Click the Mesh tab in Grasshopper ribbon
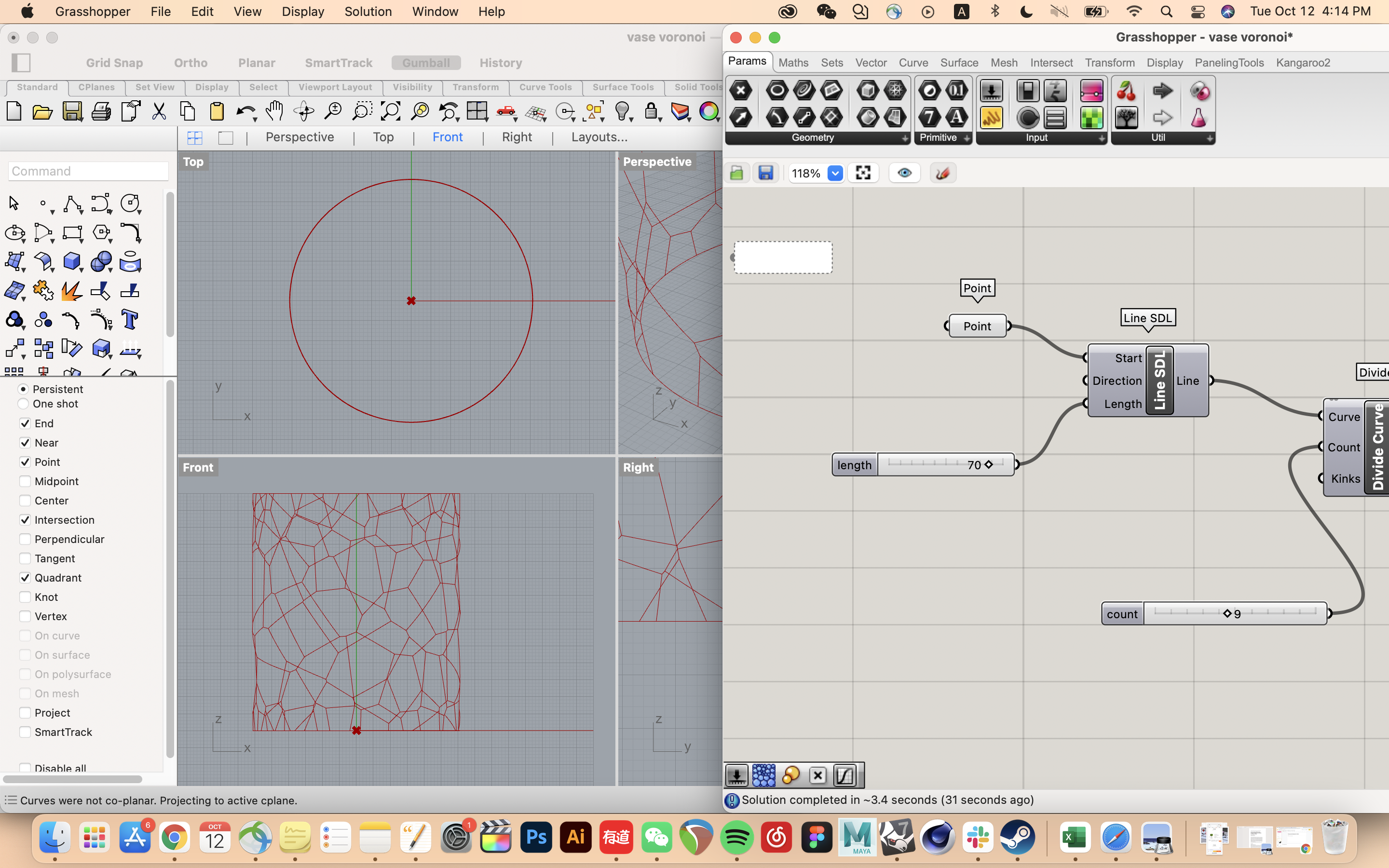The width and height of the screenshot is (1389, 868). [1003, 62]
